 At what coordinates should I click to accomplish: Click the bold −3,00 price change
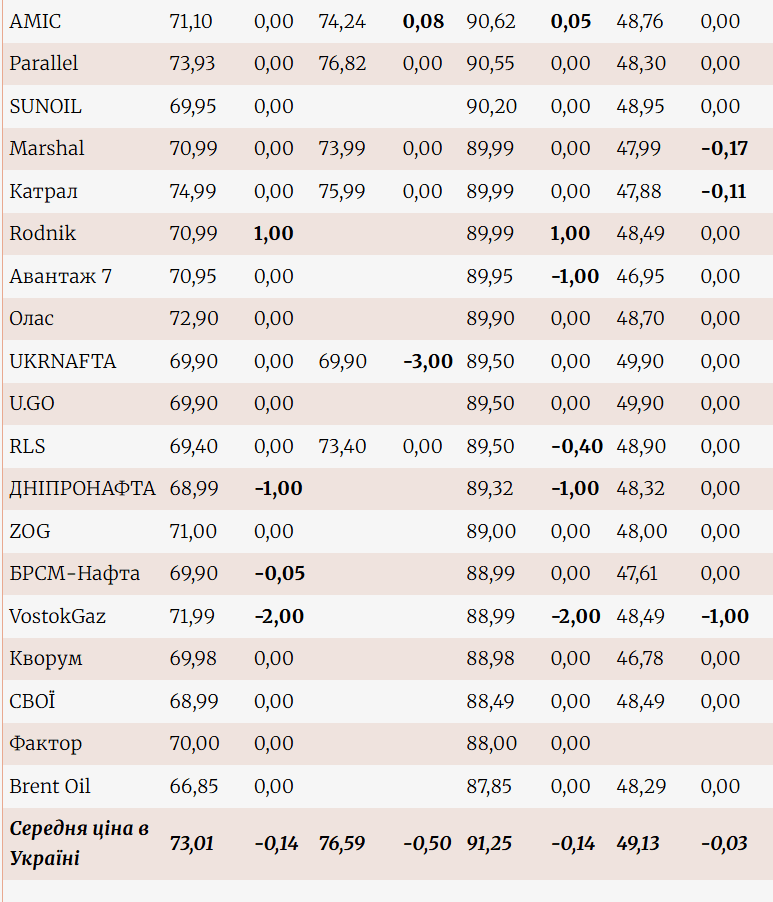[x=428, y=361]
